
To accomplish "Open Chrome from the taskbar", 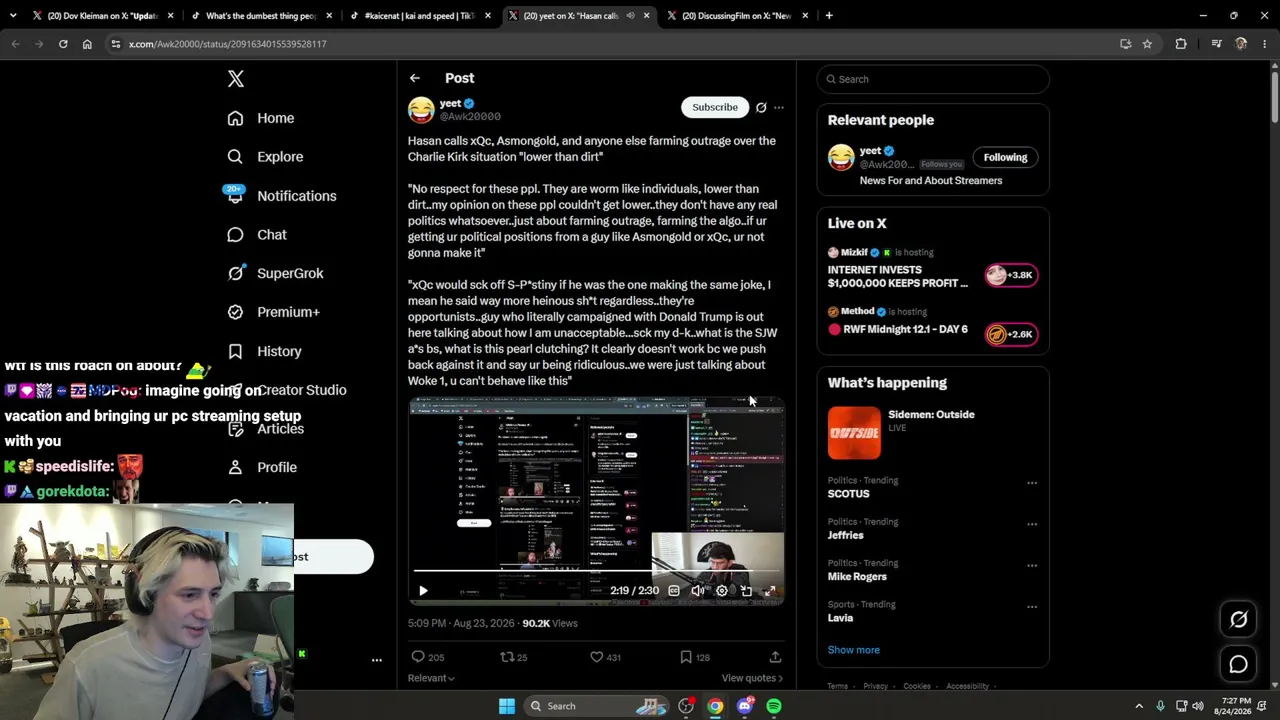I will pos(715,706).
